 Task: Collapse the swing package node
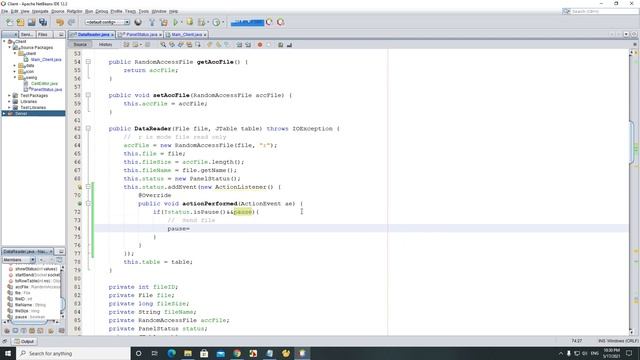point(15,77)
